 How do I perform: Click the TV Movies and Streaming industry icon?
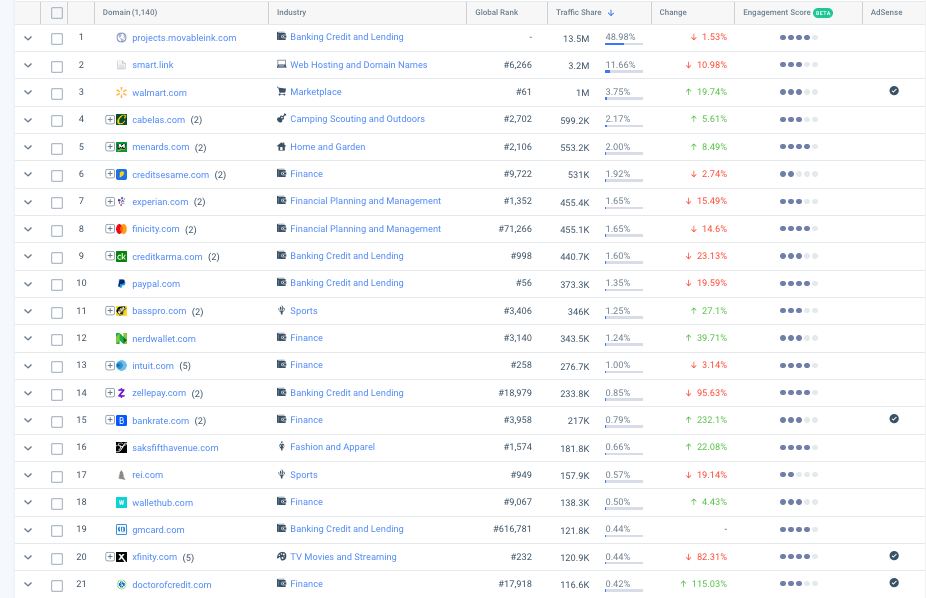point(282,556)
